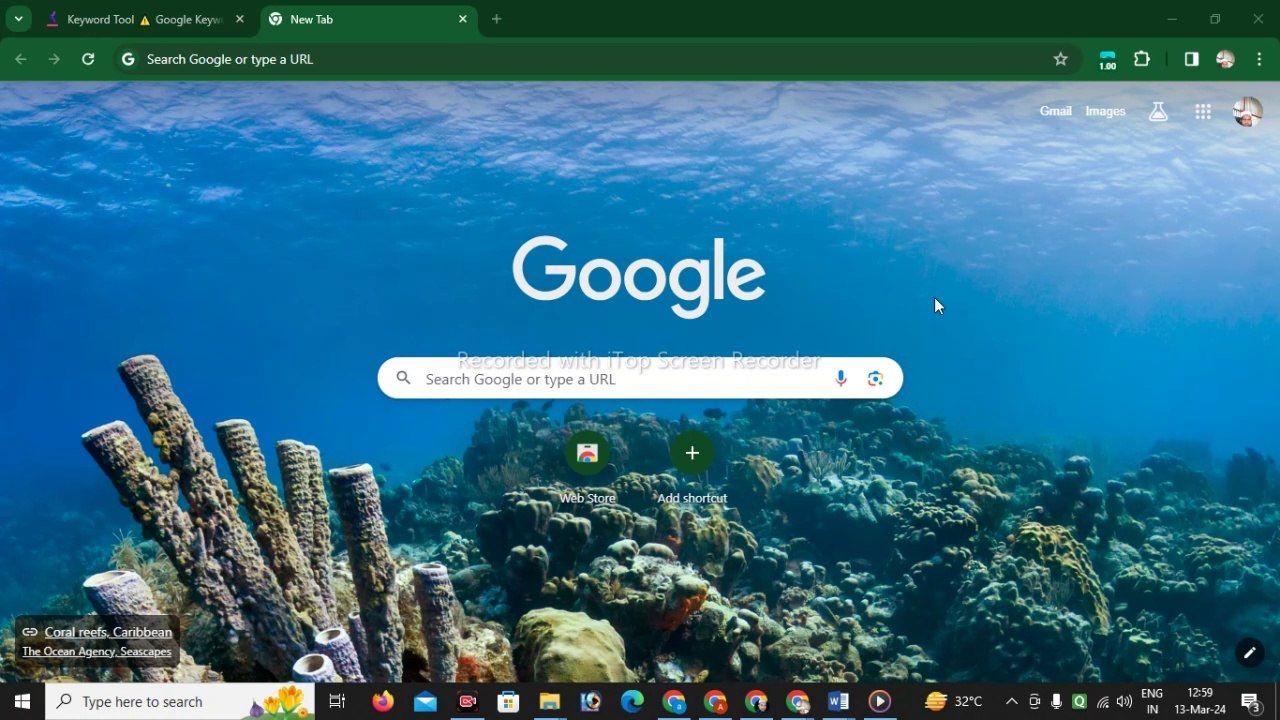1280x720 pixels.
Task: Close the Keyword Tool tab
Action: (x=239, y=19)
